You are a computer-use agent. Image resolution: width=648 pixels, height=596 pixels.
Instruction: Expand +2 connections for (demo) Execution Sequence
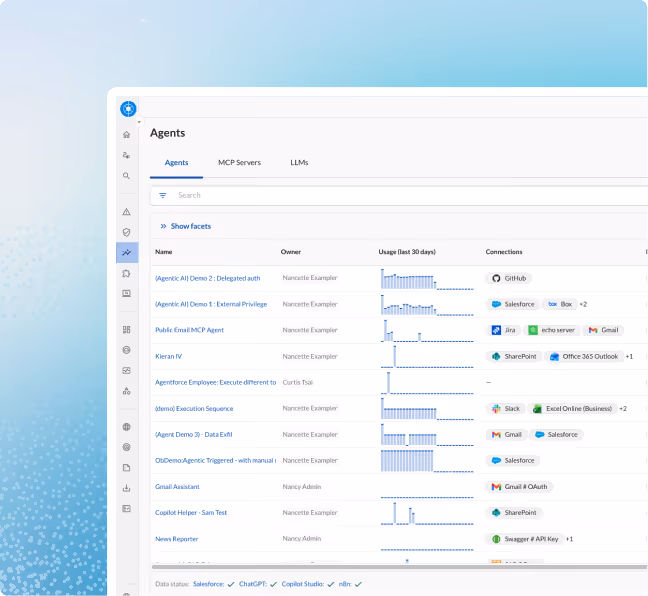(623, 408)
